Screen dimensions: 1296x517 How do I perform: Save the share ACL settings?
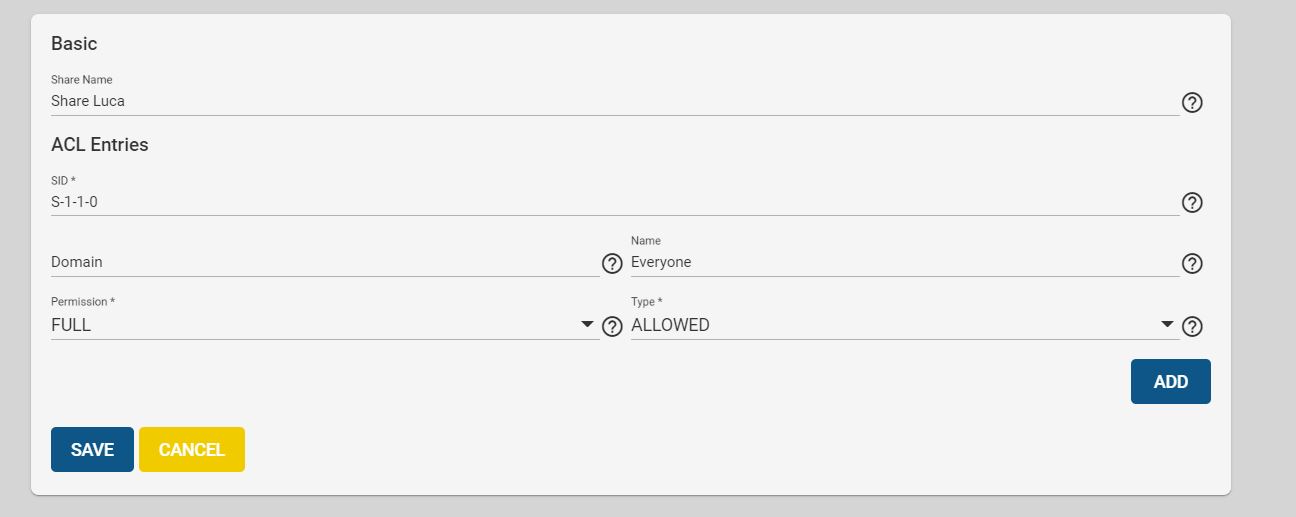pos(92,450)
